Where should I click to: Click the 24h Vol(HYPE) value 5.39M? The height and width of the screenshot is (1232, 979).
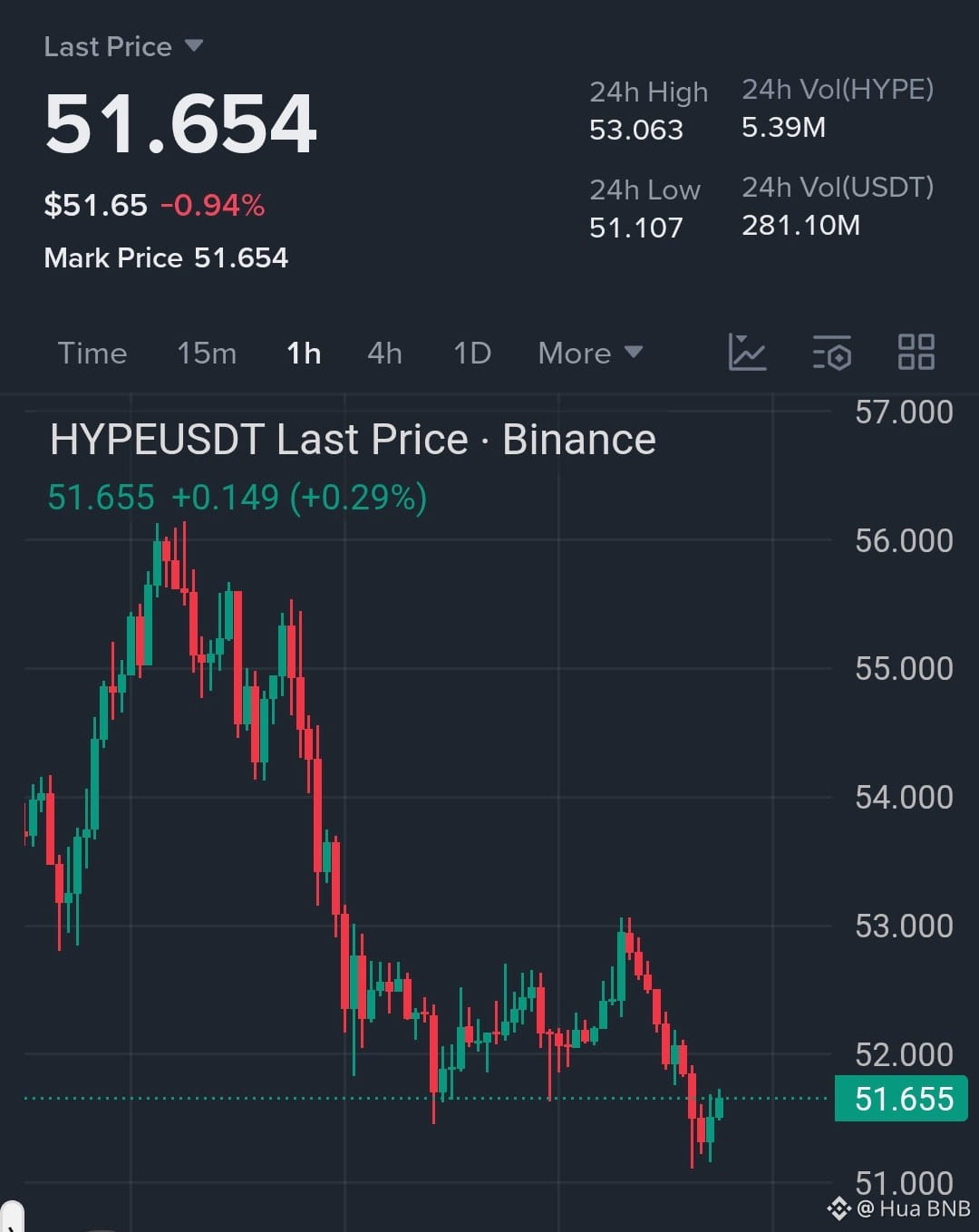pos(783,127)
